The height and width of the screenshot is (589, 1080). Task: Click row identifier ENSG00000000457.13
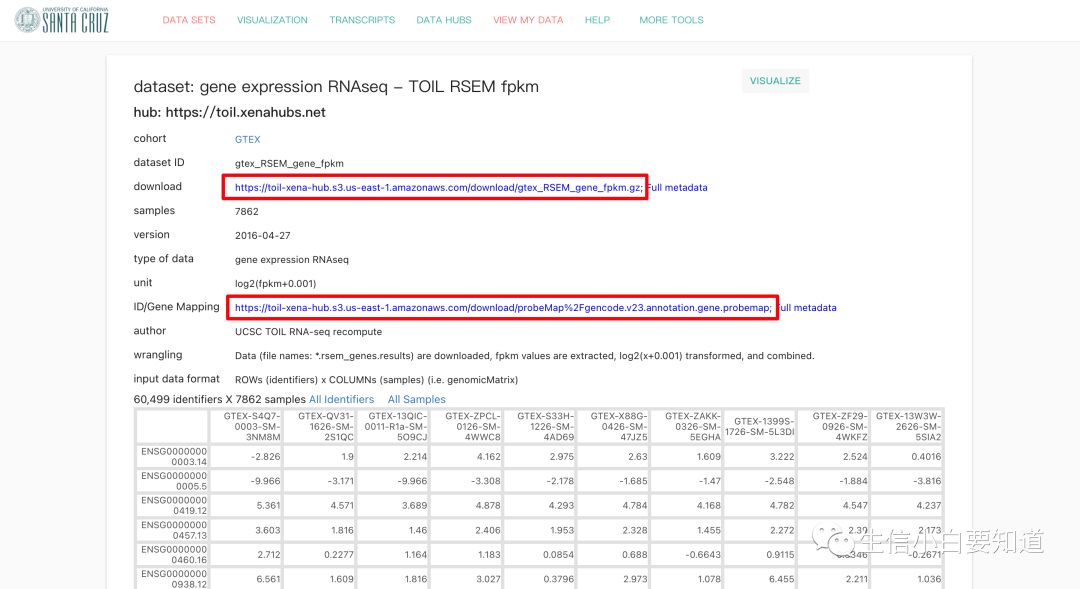point(173,530)
